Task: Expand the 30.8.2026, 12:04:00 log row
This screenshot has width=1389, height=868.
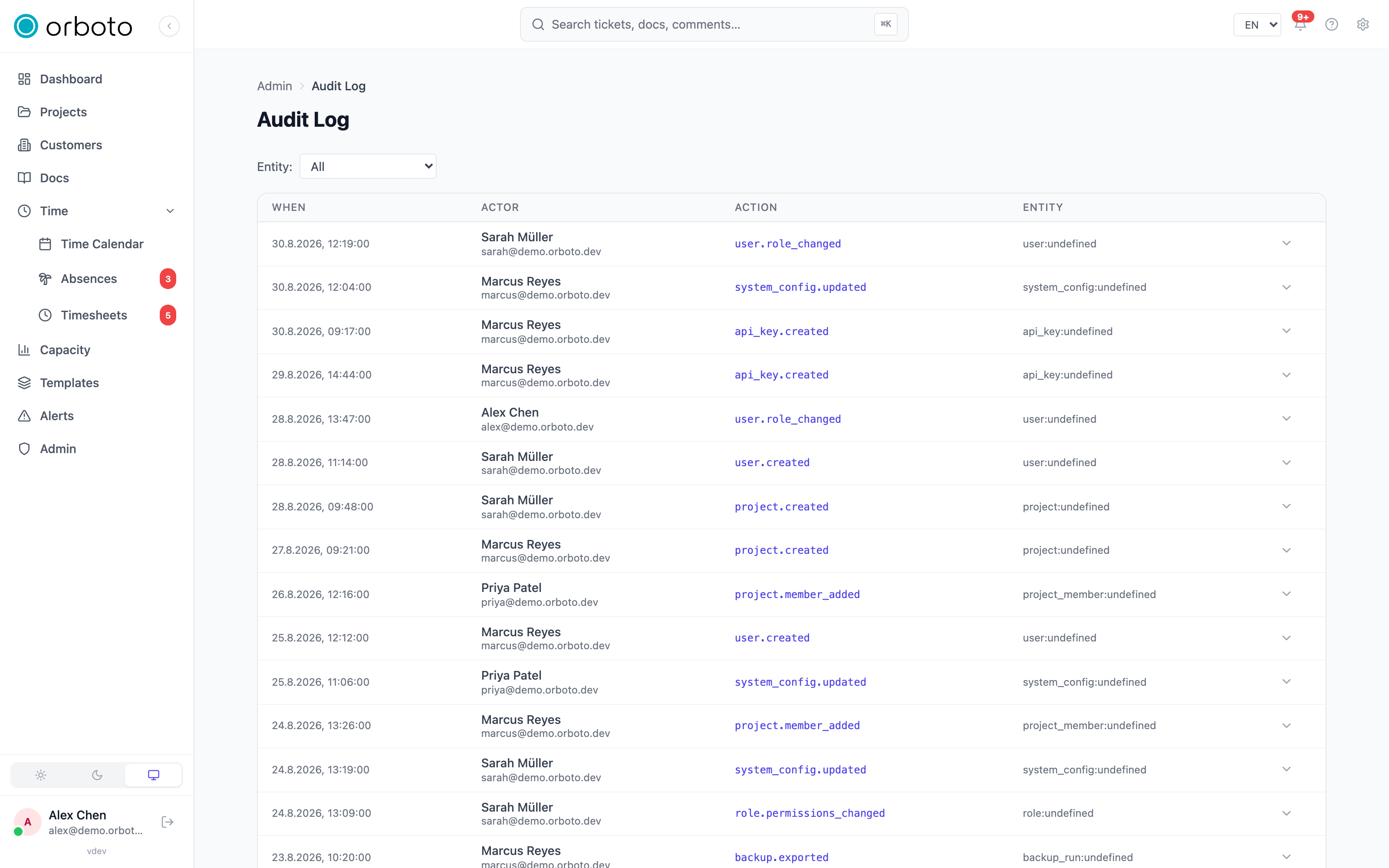Action: coord(1286,288)
